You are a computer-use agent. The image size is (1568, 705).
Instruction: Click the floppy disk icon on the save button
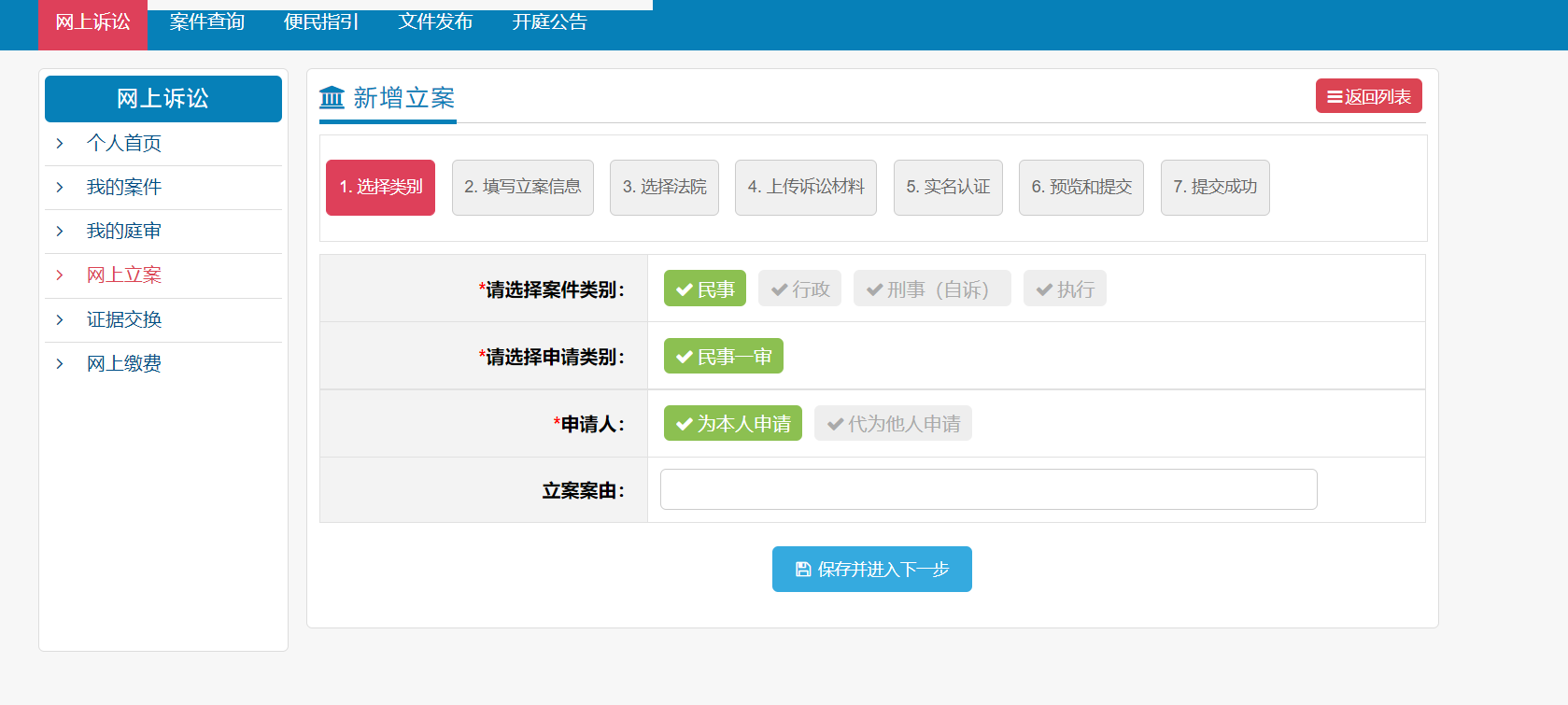click(x=802, y=570)
